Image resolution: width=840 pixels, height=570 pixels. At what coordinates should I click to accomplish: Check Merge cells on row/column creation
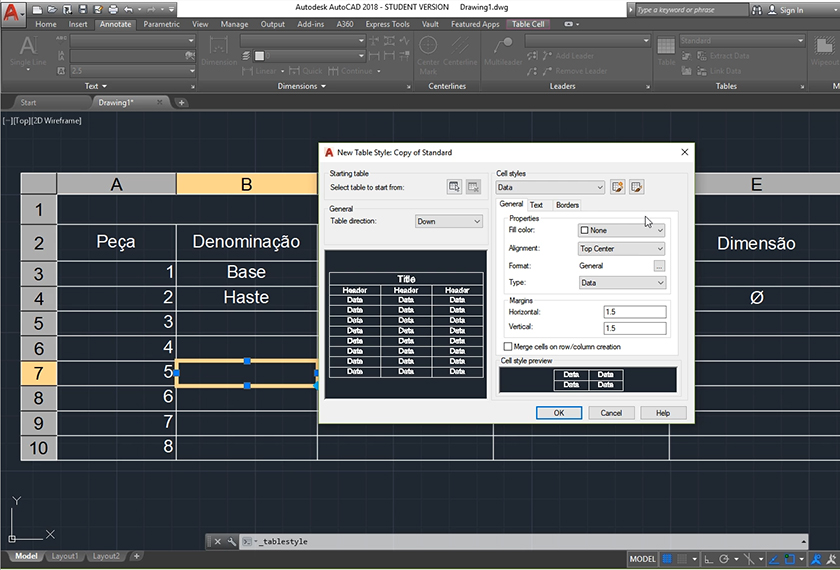pyautogui.click(x=508, y=347)
